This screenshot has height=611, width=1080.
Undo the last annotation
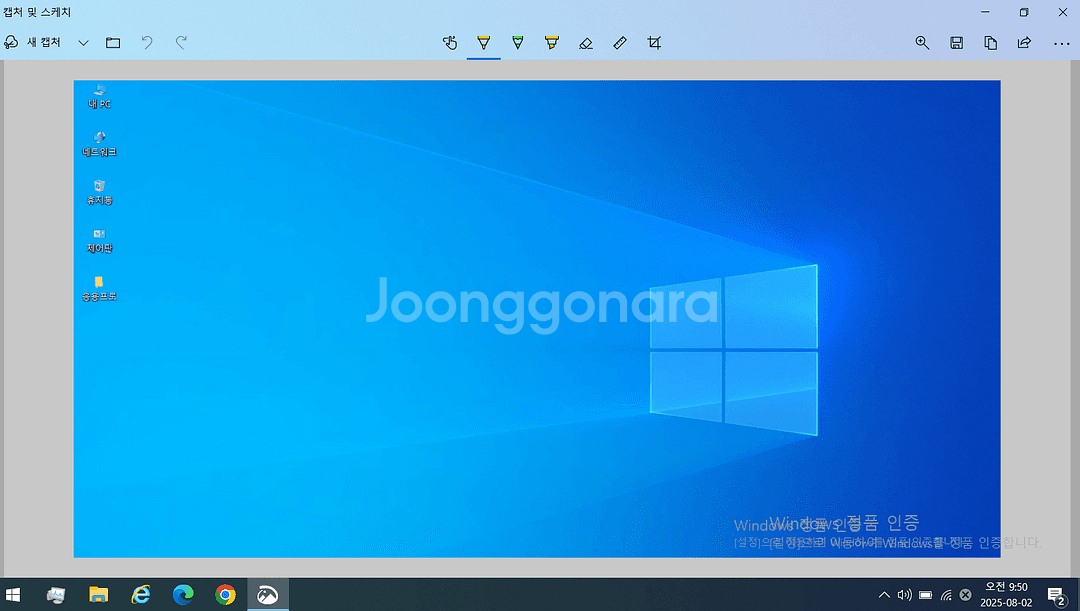[x=147, y=43]
